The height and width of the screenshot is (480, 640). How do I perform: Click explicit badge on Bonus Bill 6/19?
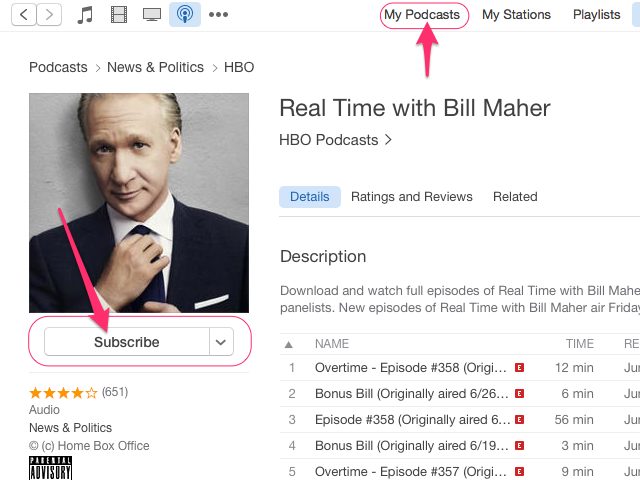(520, 446)
